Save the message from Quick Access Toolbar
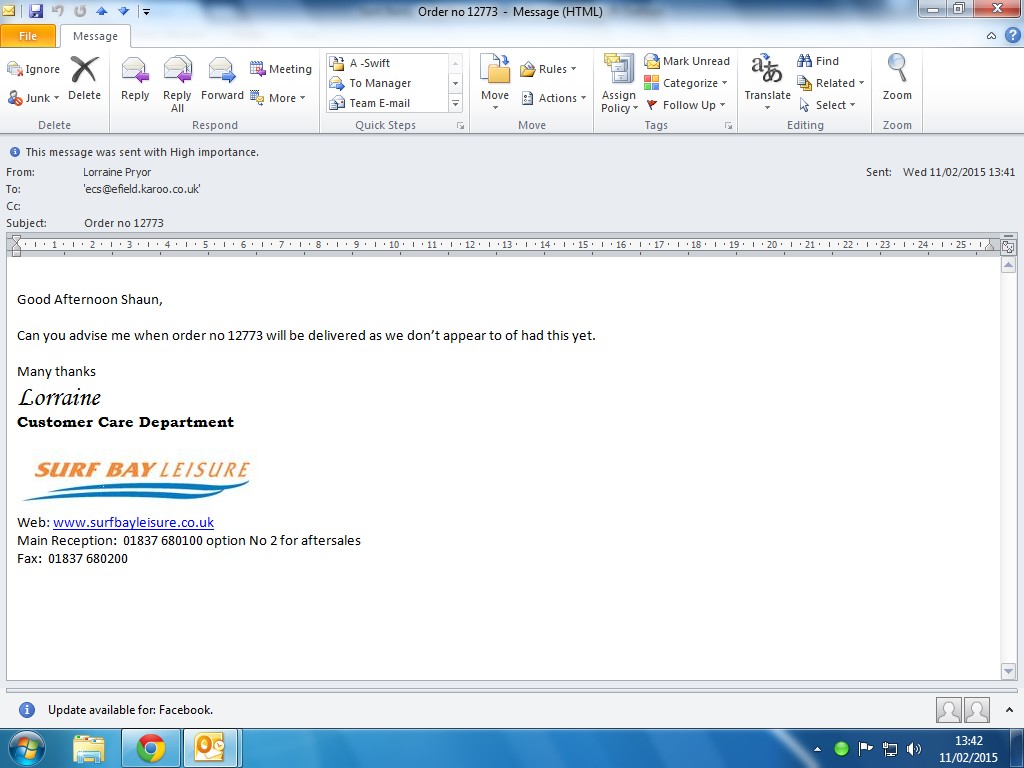Image resolution: width=1024 pixels, height=768 pixels. click(x=36, y=11)
